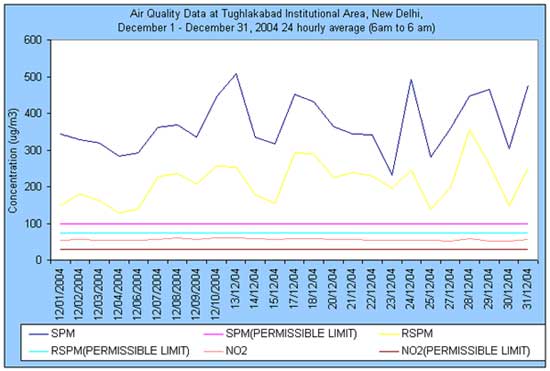Click the x-axis date 20/12/04
550x371 pixels.
(x=333, y=289)
